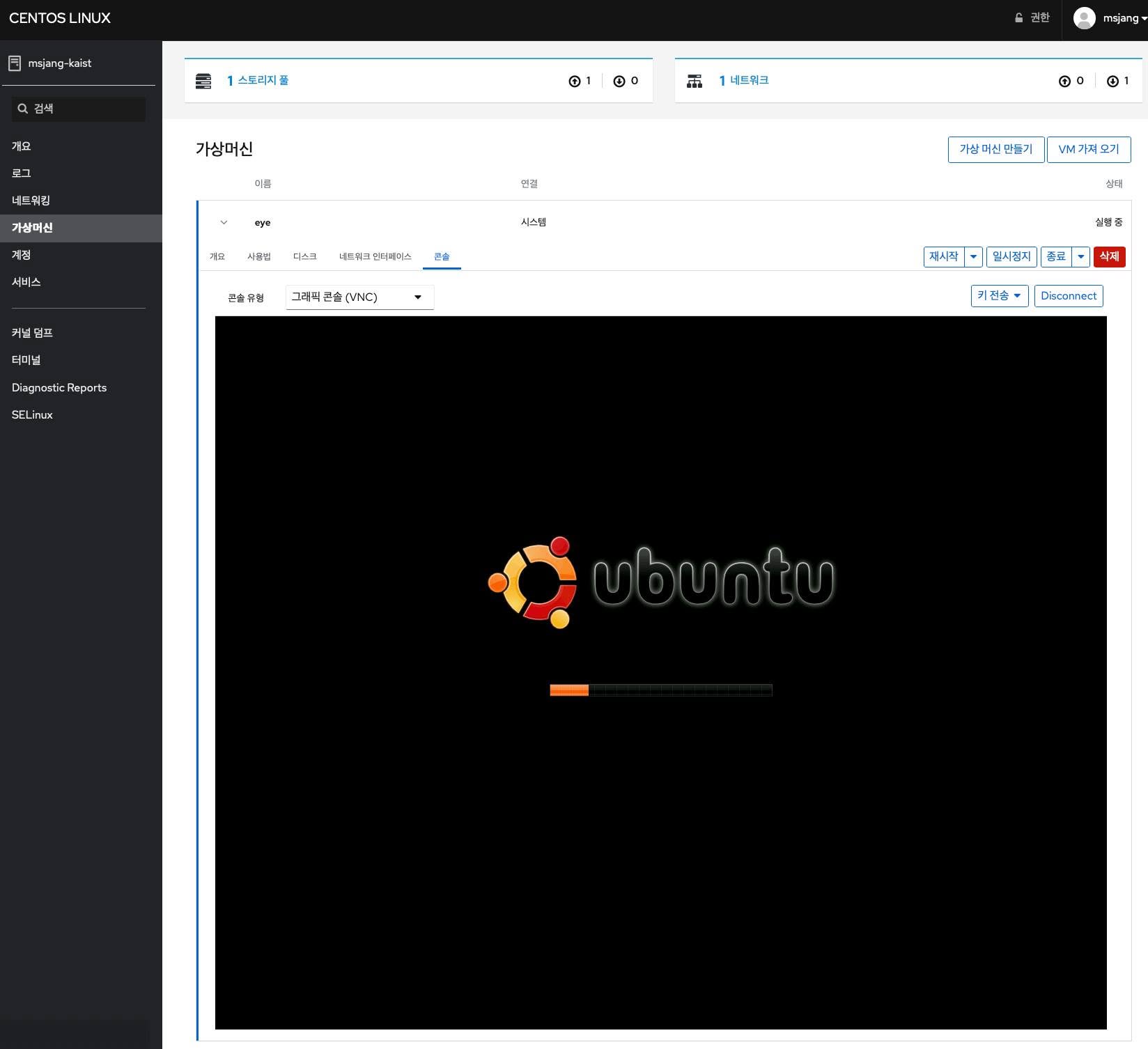Click the active storage pool up-arrow icon
Screen dimensions: 1148x1049
pos(575,81)
